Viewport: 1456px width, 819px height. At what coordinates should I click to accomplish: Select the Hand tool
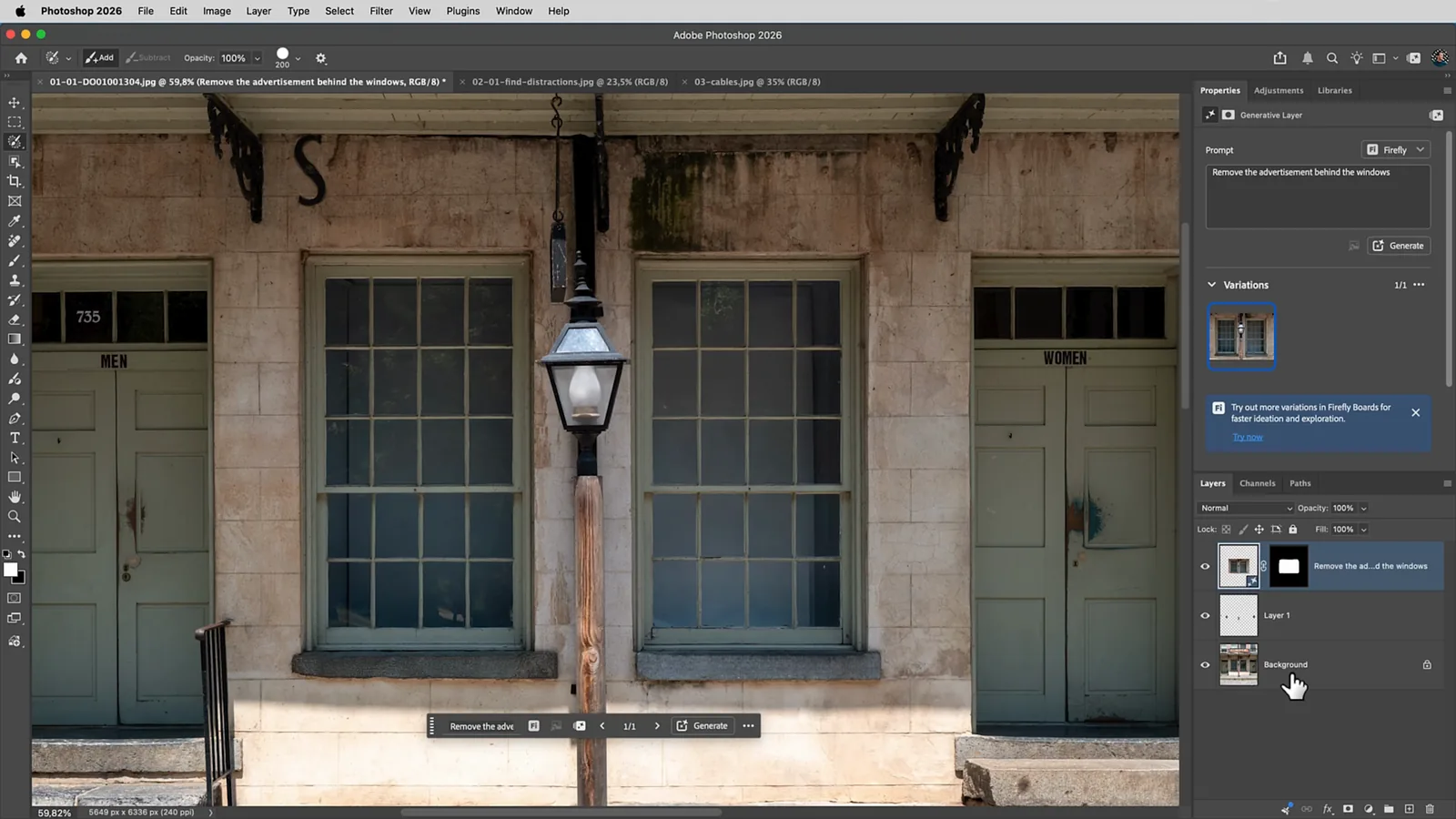[15, 497]
